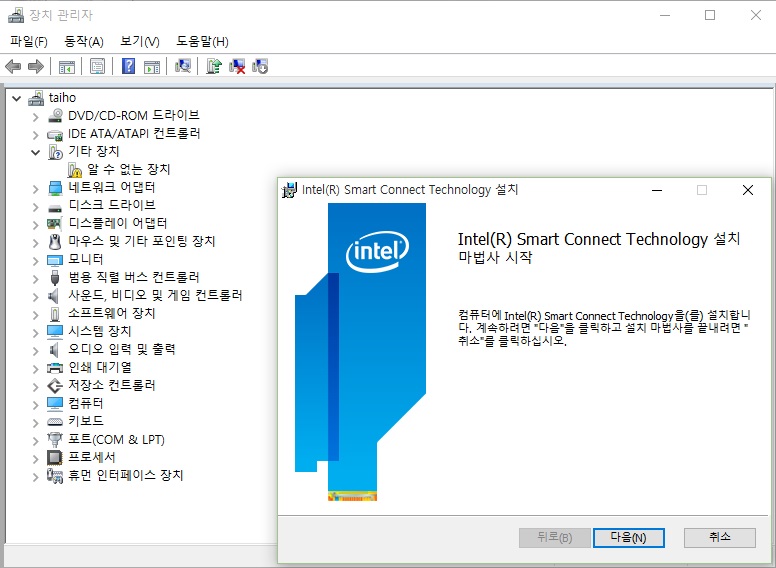Viewport: 776px width, 568px height.
Task: Select the 소프트웨어 장치 label
Action: click(112, 314)
